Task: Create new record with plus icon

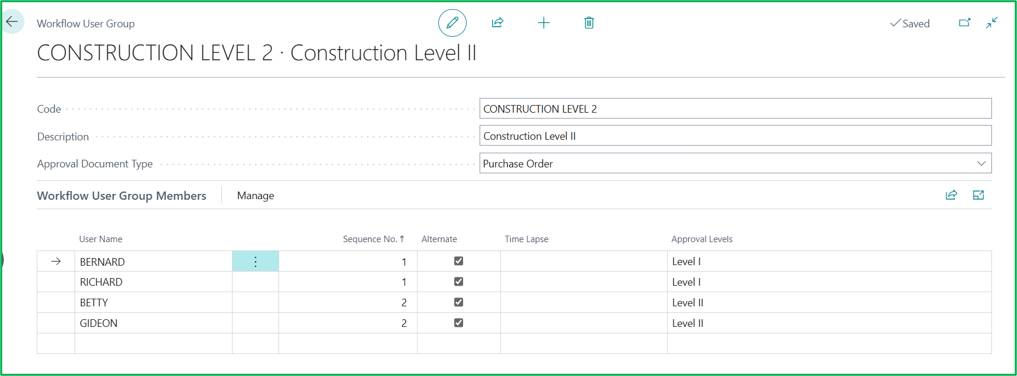Action: click(544, 23)
